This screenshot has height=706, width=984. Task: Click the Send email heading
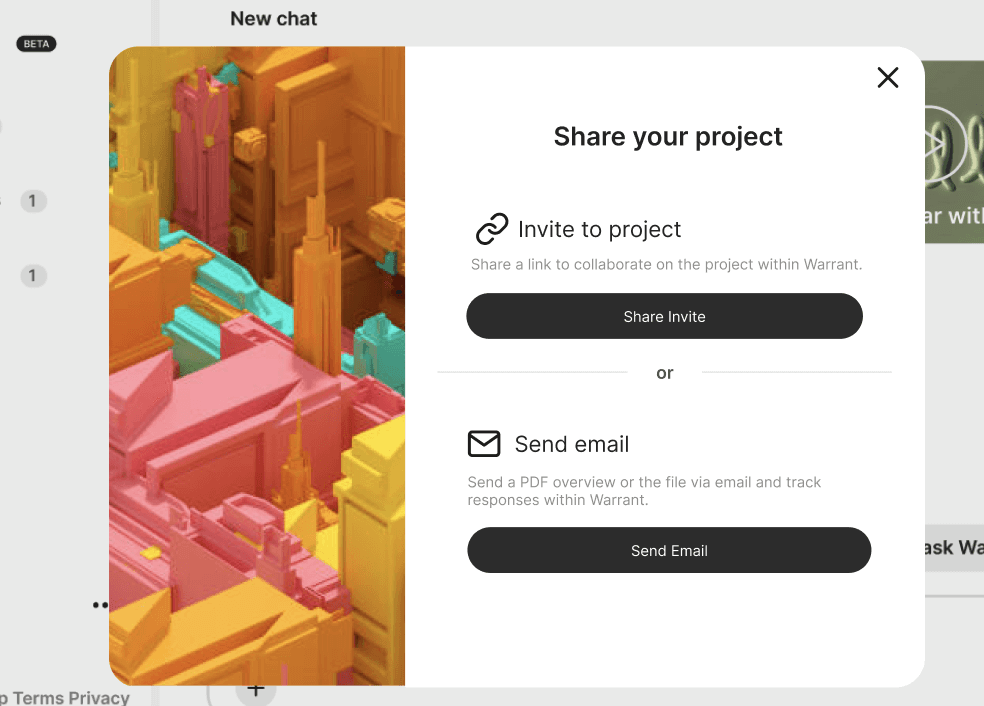pyautogui.click(x=572, y=444)
